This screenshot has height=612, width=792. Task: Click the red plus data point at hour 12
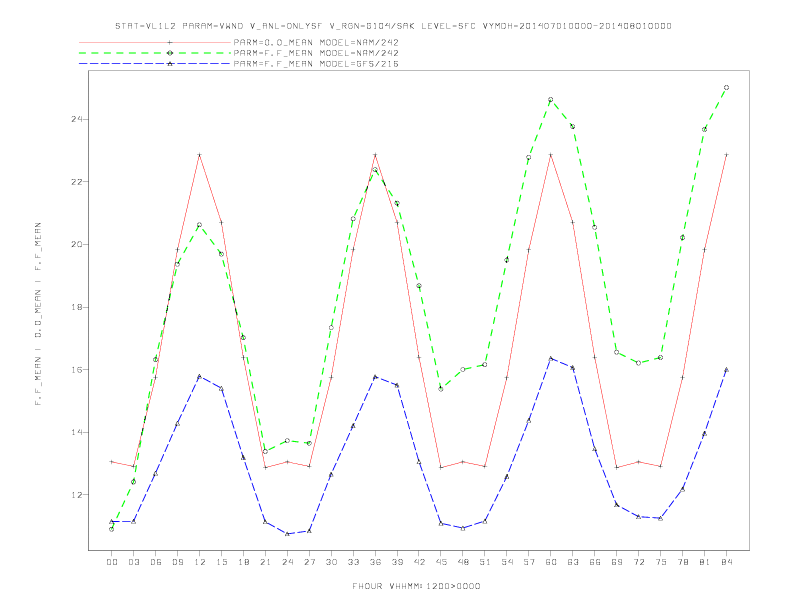point(200,155)
